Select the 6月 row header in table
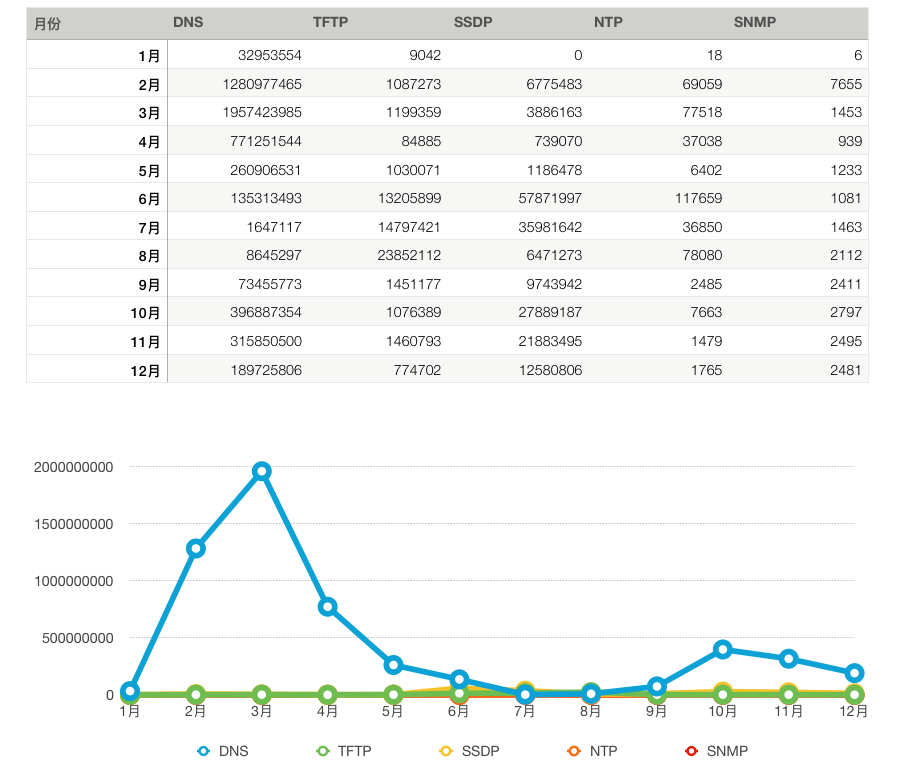This screenshot has width=913, height=783. coord(149,199)
